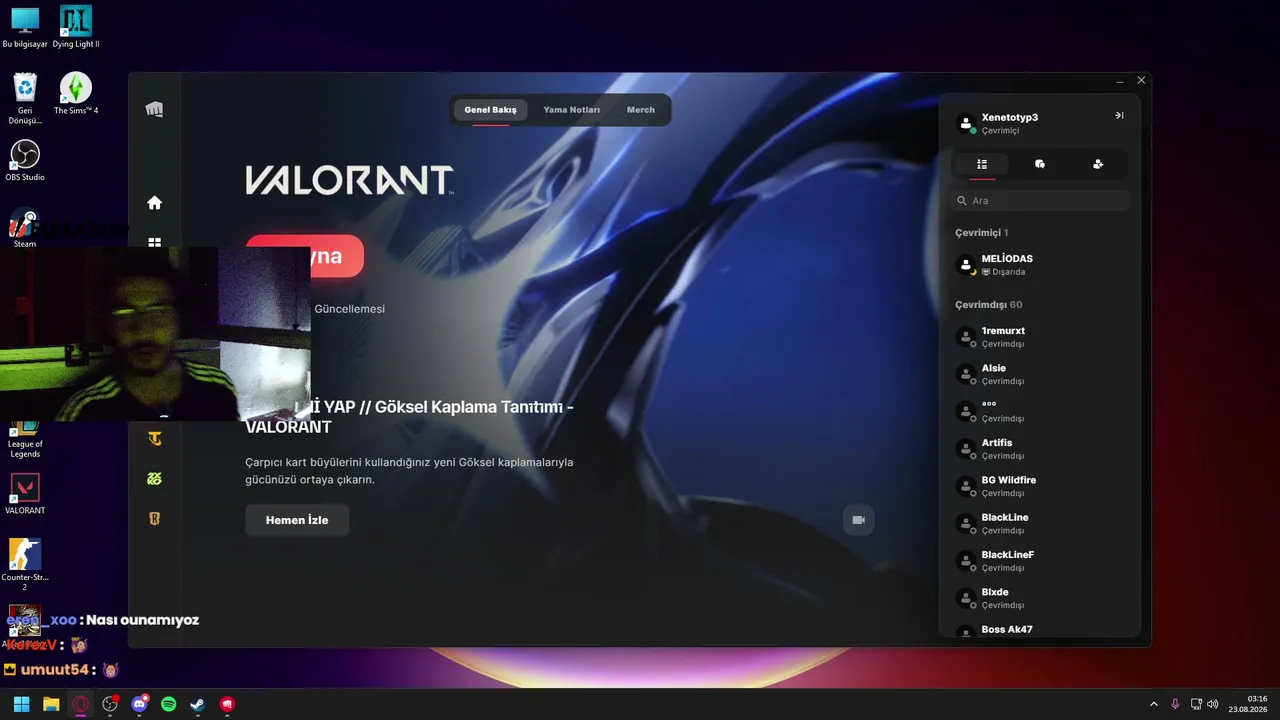The image size is (1280, 720).
Task: Collapse the Çevrimiçi friends group
Action: pyautogui.click(x=981, y=233)
